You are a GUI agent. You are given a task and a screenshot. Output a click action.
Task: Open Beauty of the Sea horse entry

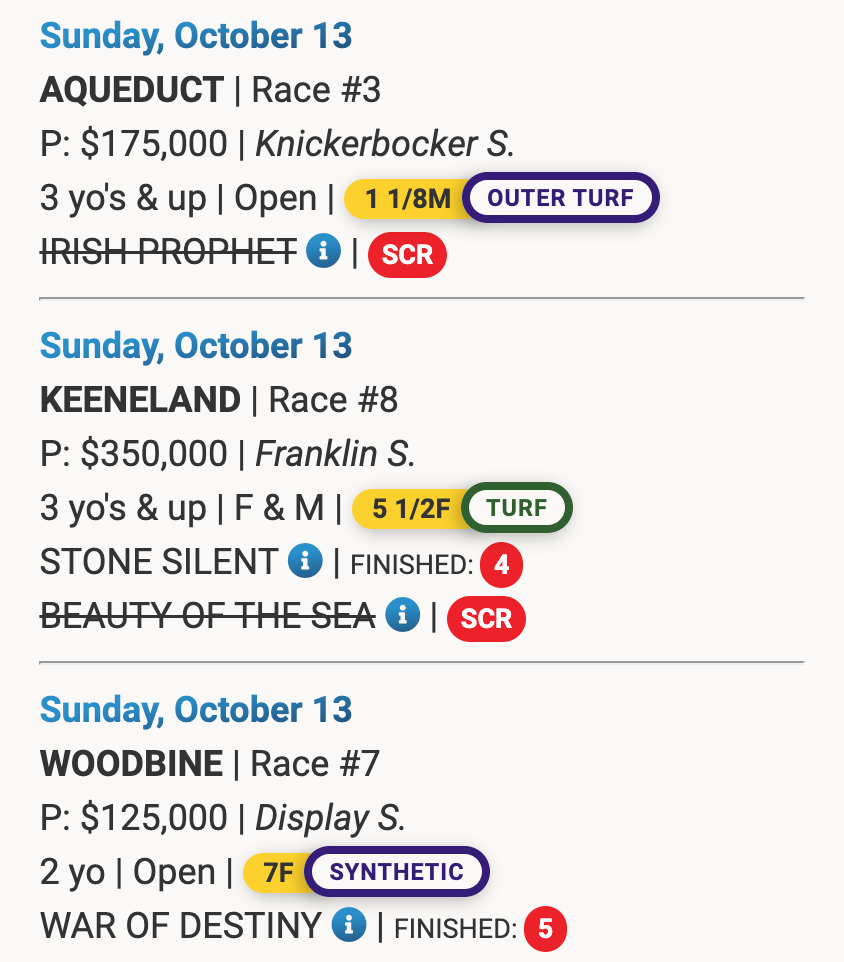pyautogui.click(x=207, y=616)
